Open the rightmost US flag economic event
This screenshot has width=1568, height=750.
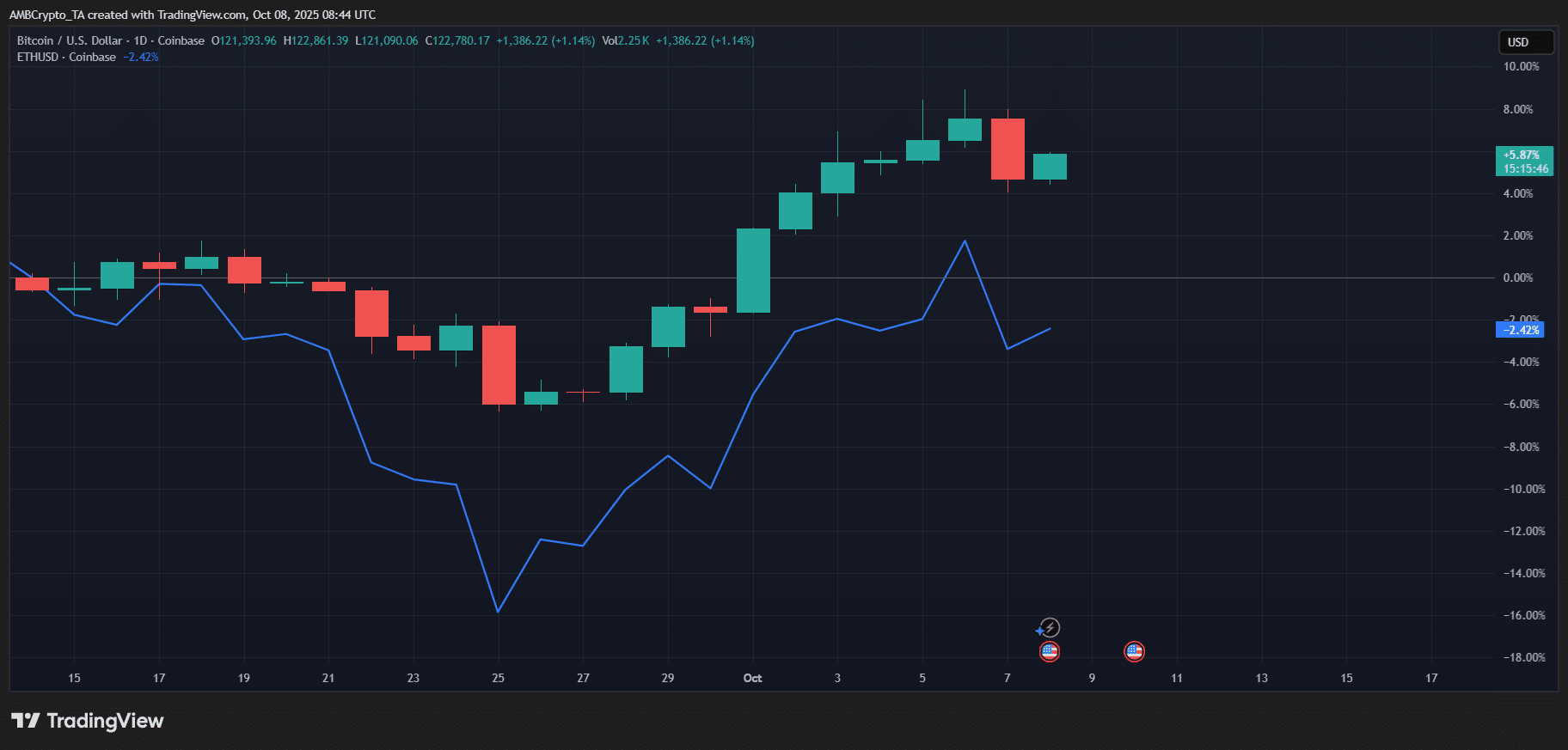[1134, 651]
